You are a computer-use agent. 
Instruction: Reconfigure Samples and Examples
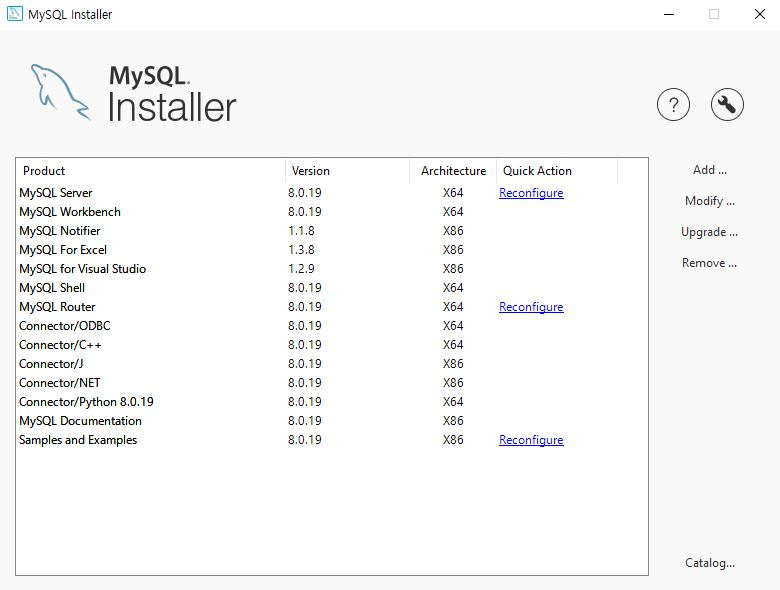[x=531, y=440]
